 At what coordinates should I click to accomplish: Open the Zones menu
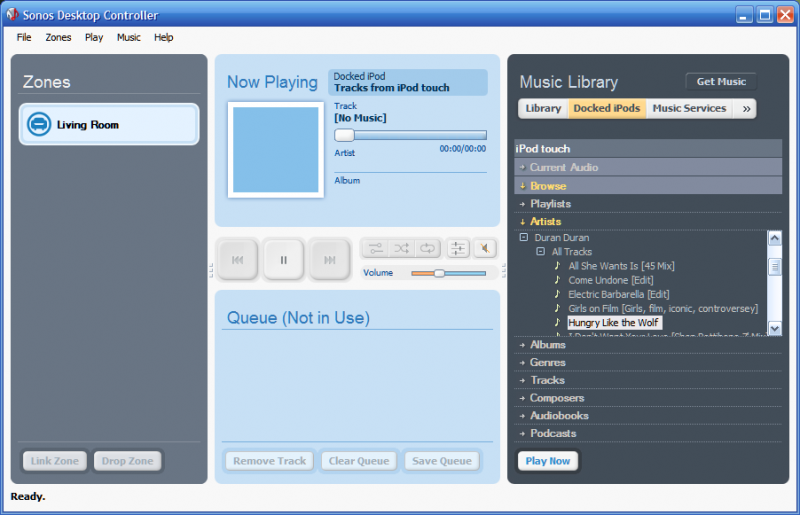tap(58, 37)
